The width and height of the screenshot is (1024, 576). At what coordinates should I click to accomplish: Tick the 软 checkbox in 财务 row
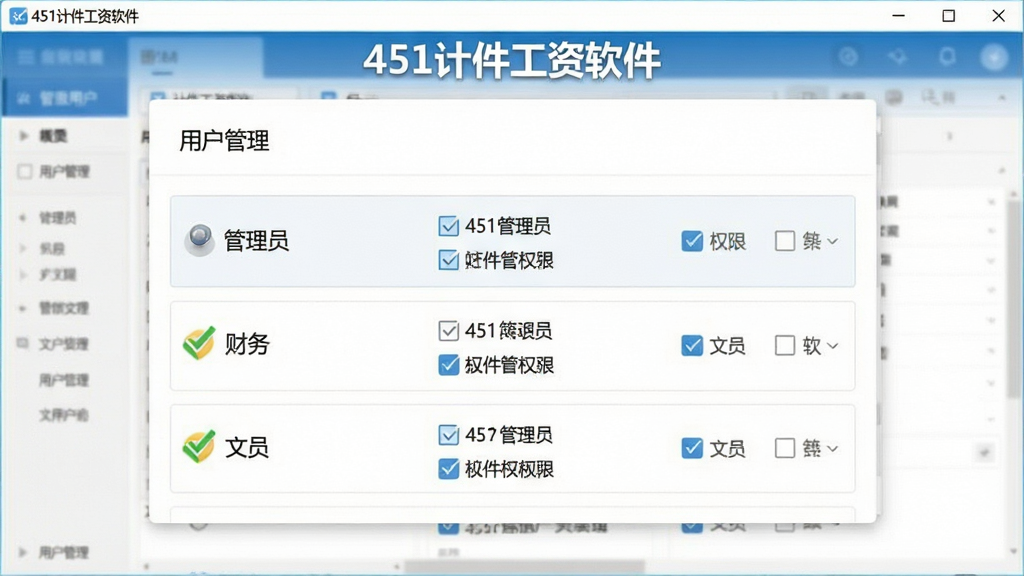[785, 345]
